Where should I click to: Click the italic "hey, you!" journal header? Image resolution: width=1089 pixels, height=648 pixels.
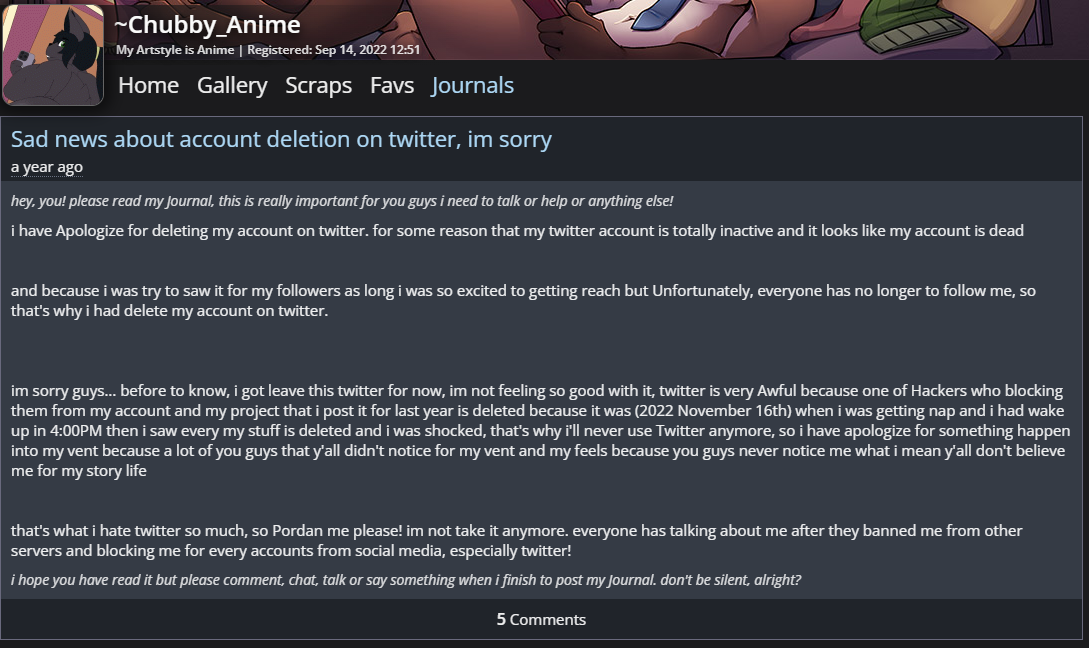(342, 201)
